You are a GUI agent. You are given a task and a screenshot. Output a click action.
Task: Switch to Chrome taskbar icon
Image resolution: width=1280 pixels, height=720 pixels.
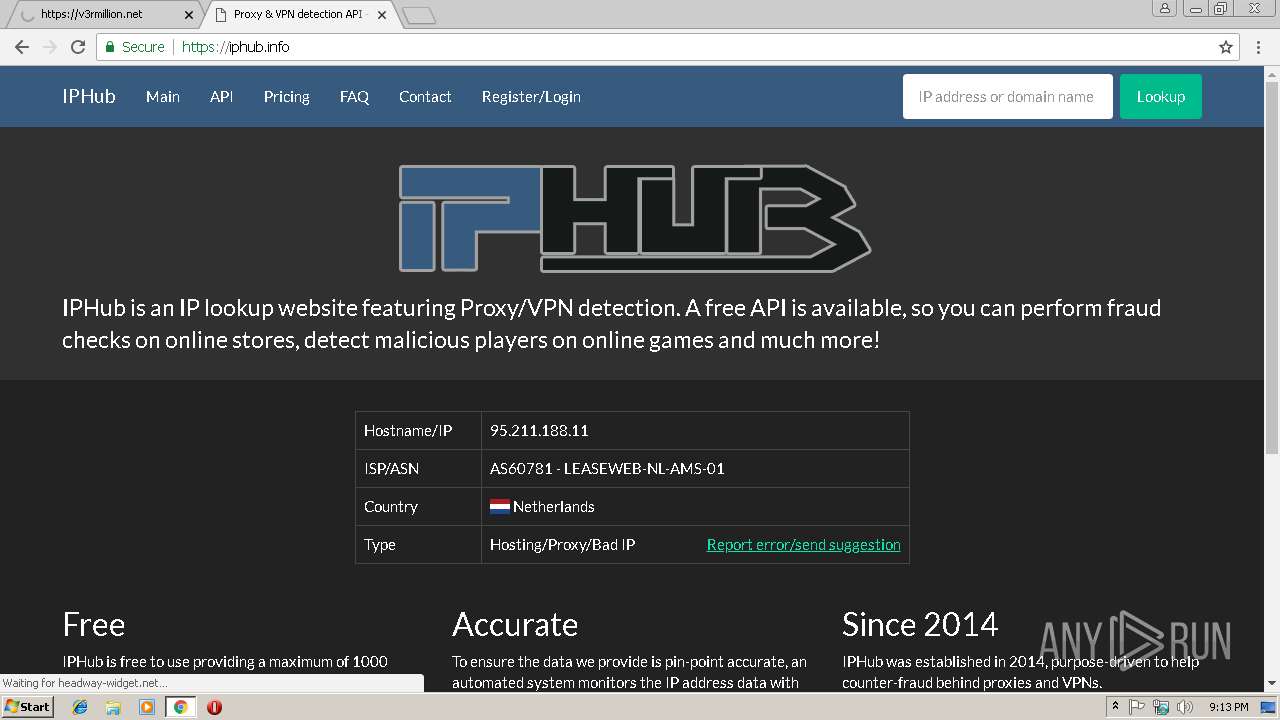point(180,707)
